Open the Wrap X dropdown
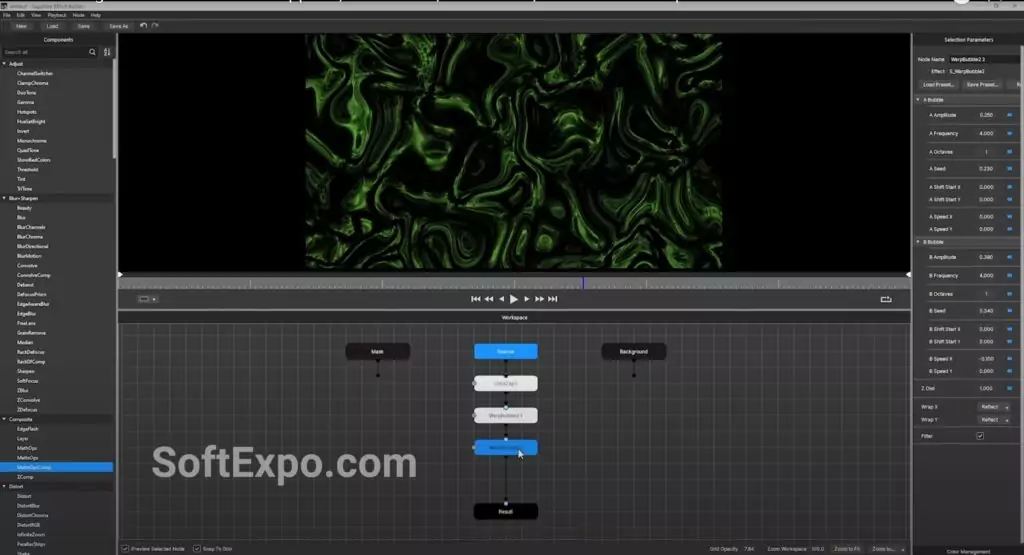 [994, 407]
